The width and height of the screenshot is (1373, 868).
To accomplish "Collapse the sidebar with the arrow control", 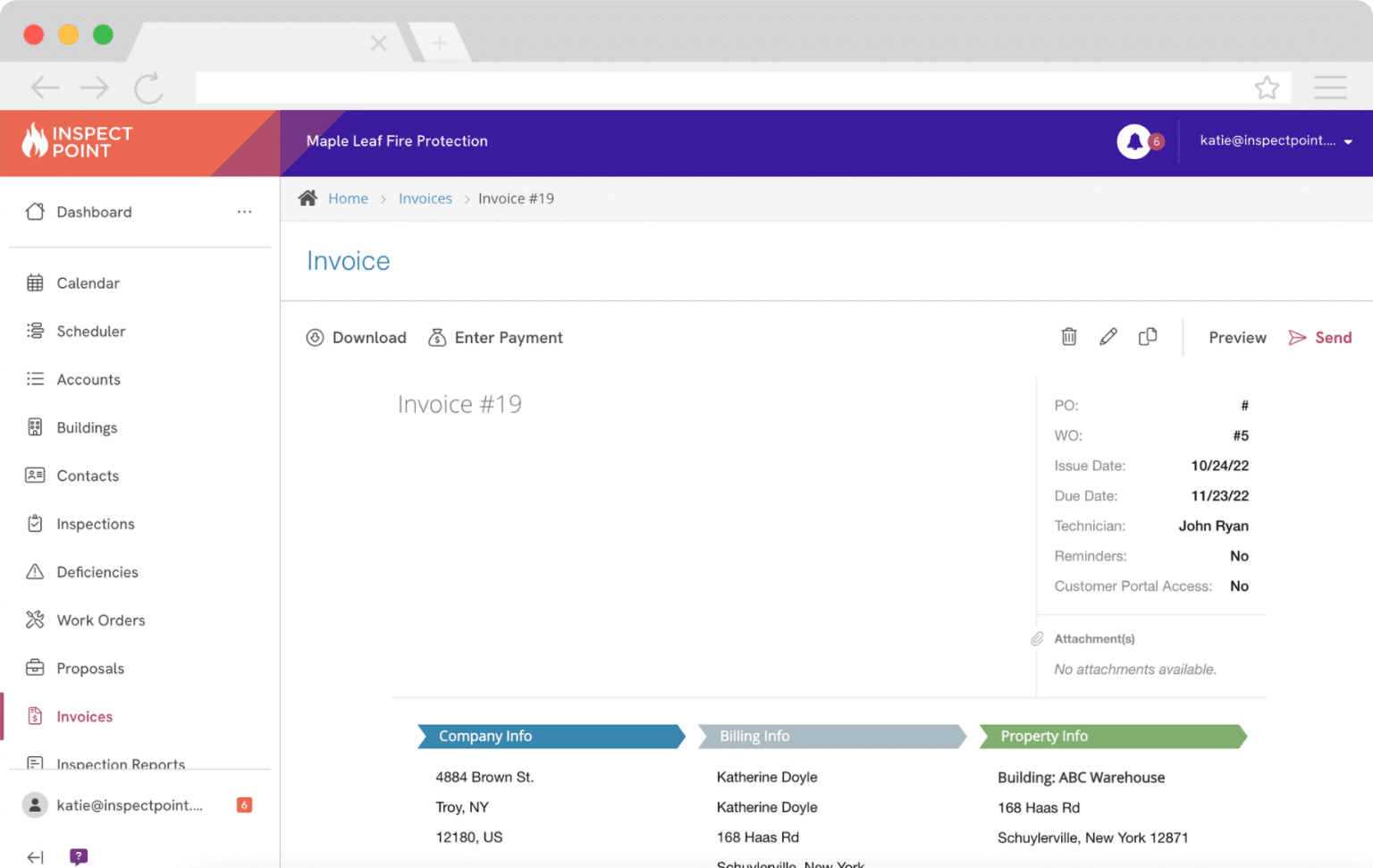I will (x=33, y=855).
